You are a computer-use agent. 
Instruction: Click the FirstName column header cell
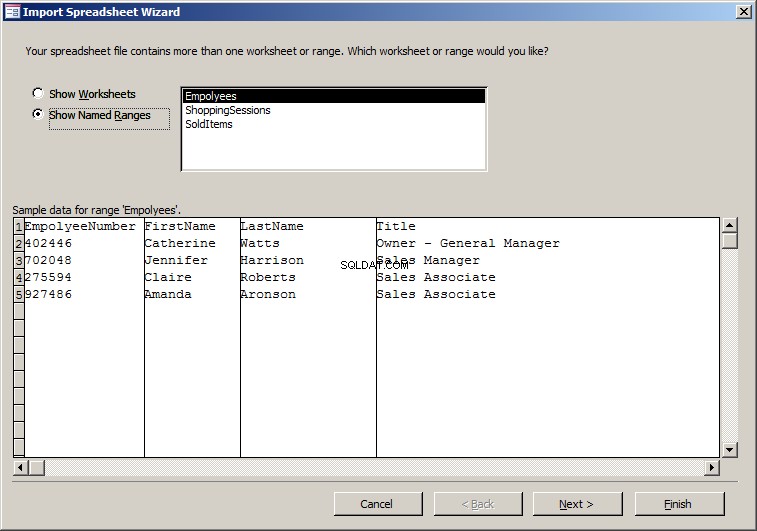point(192,226)
